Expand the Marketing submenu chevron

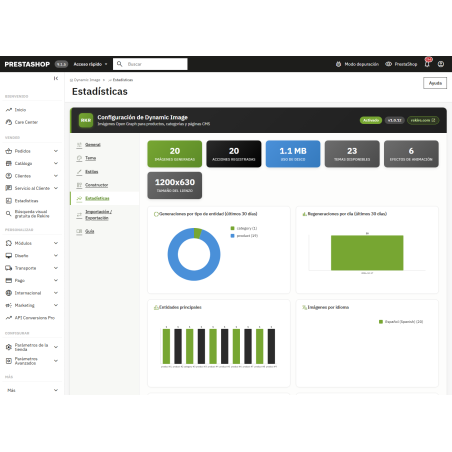pyautogui.click(x=56, y=305)
